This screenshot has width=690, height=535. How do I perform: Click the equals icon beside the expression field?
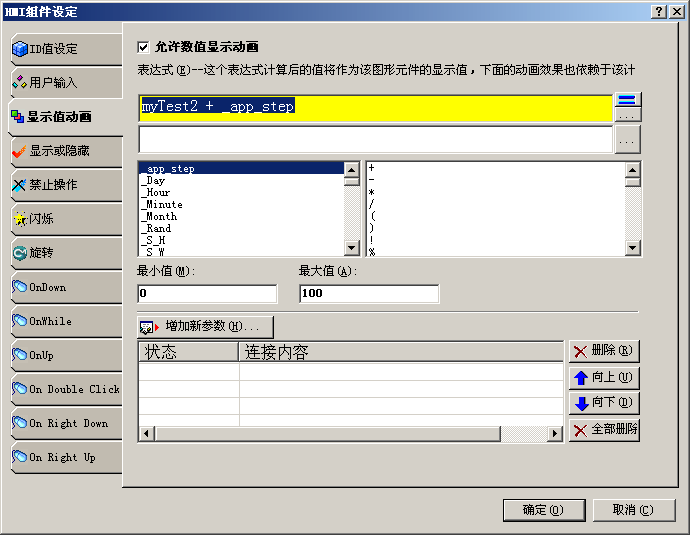627,101
